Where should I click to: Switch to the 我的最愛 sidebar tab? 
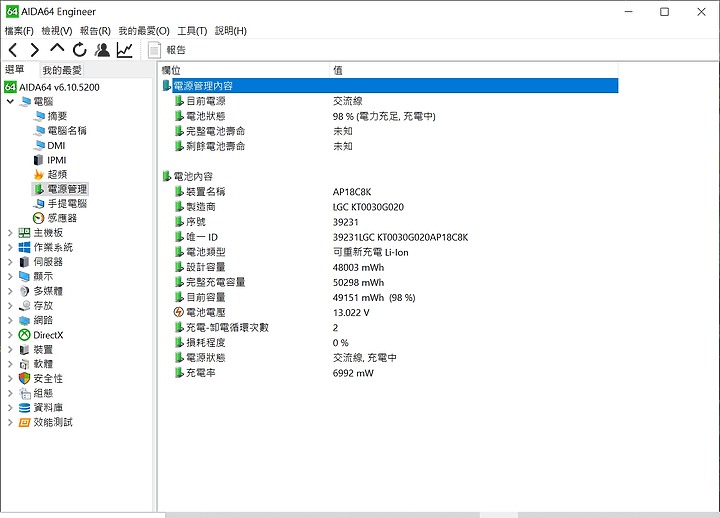pos(62,70)
